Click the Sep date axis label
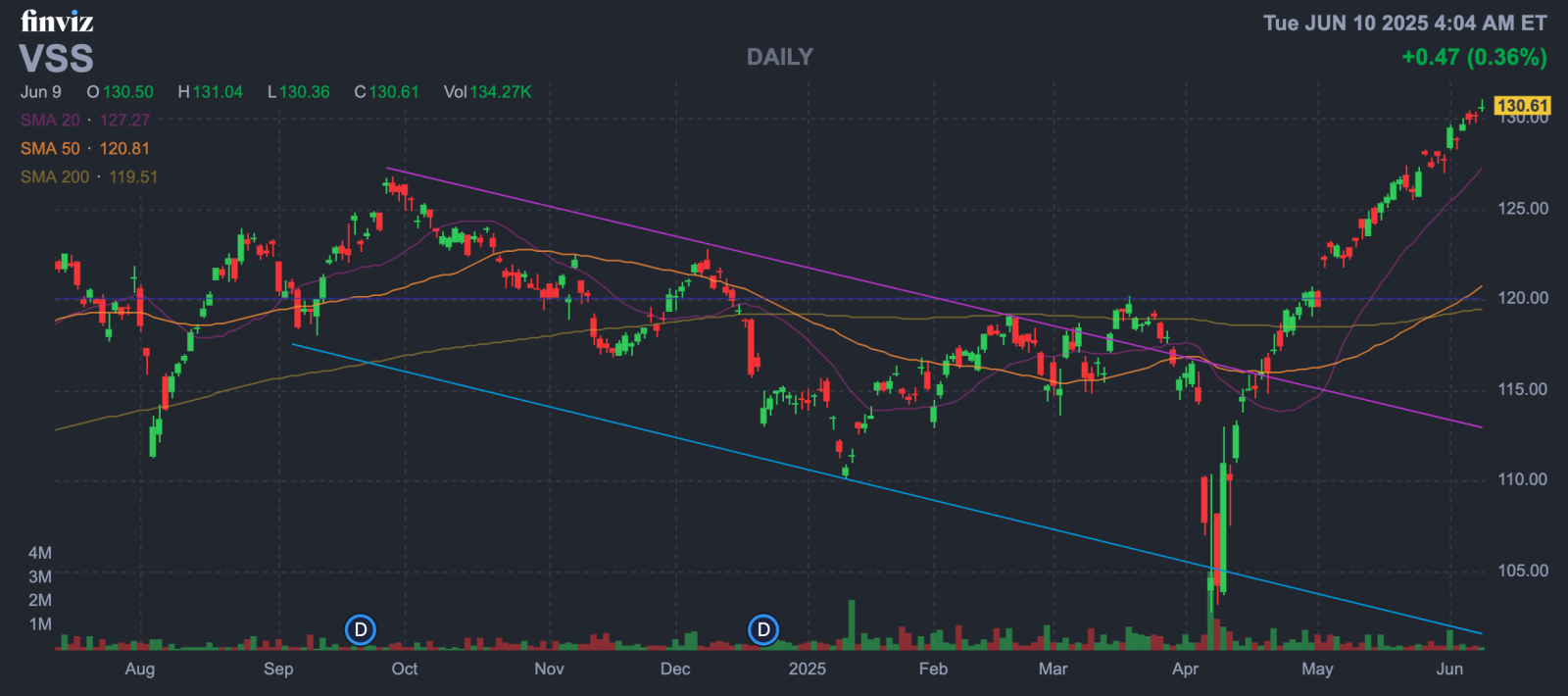 278,669
